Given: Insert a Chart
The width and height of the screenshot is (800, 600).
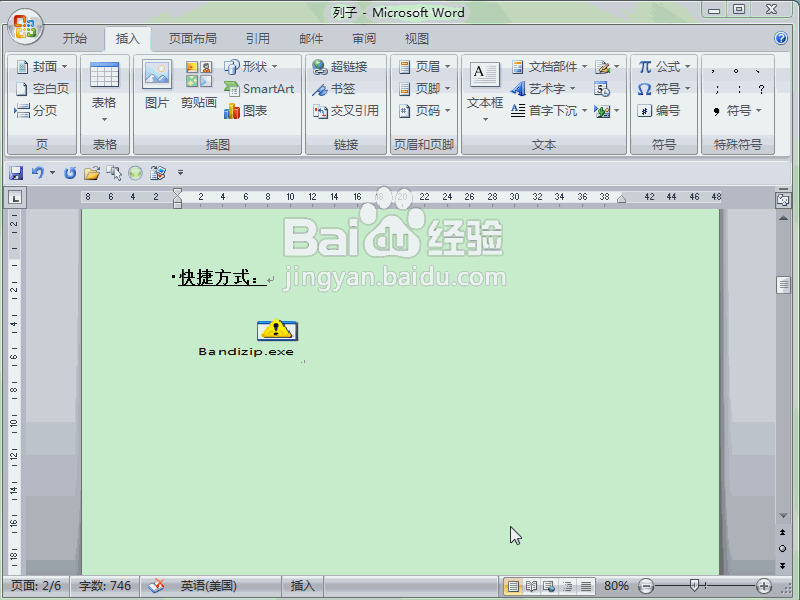Looking at the screenshot, I should [253, 111].
